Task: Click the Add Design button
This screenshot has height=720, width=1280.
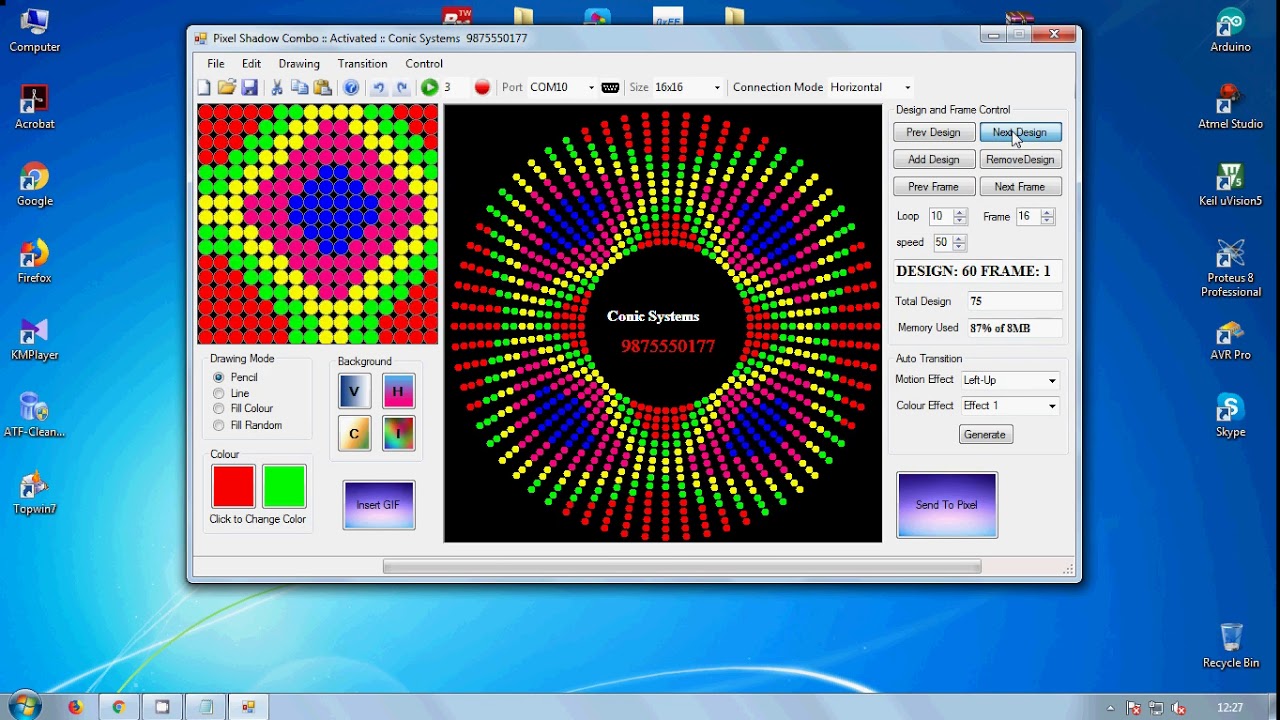Action: point(933,159)
